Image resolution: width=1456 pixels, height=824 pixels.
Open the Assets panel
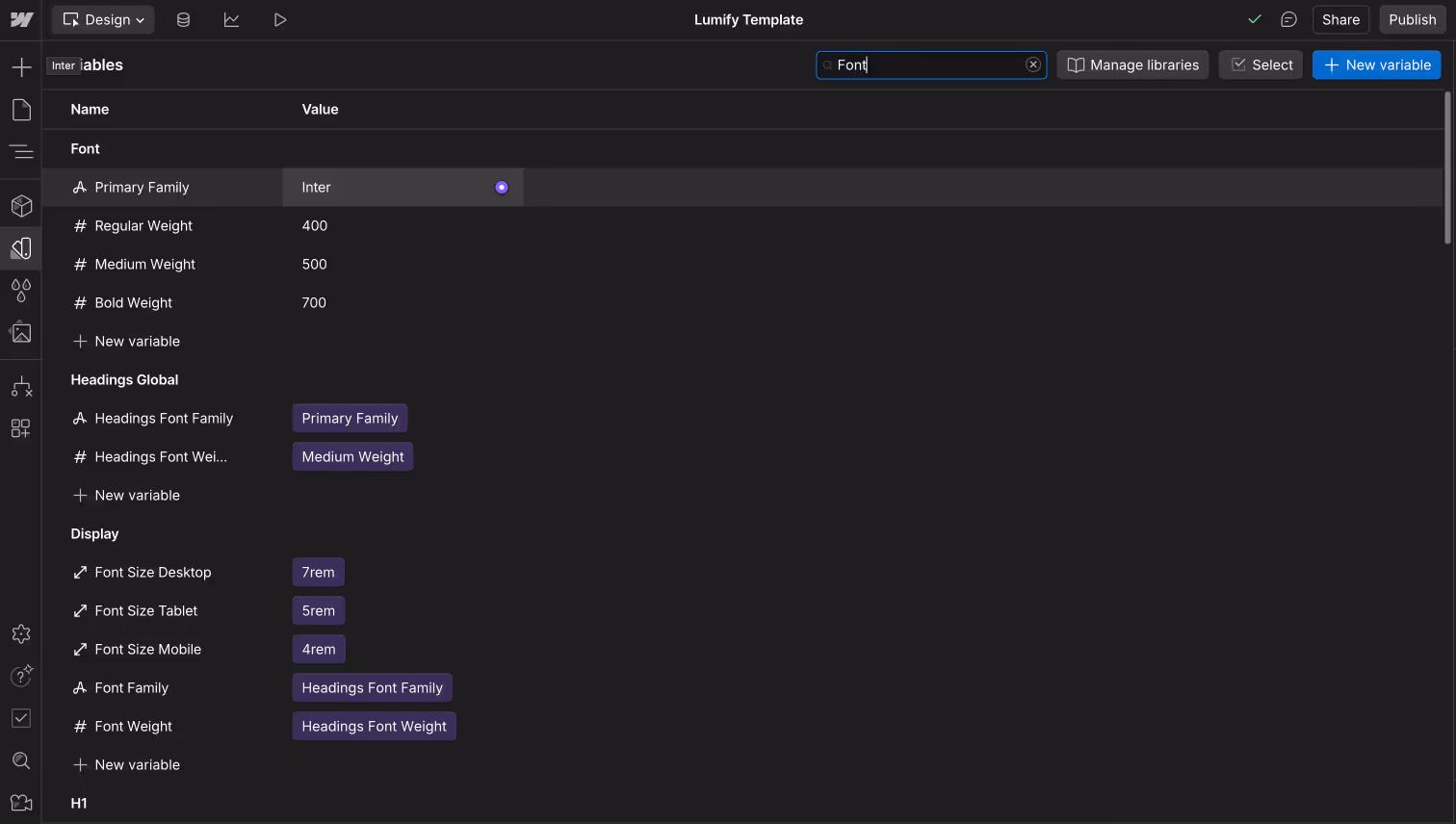coord(21,332)
